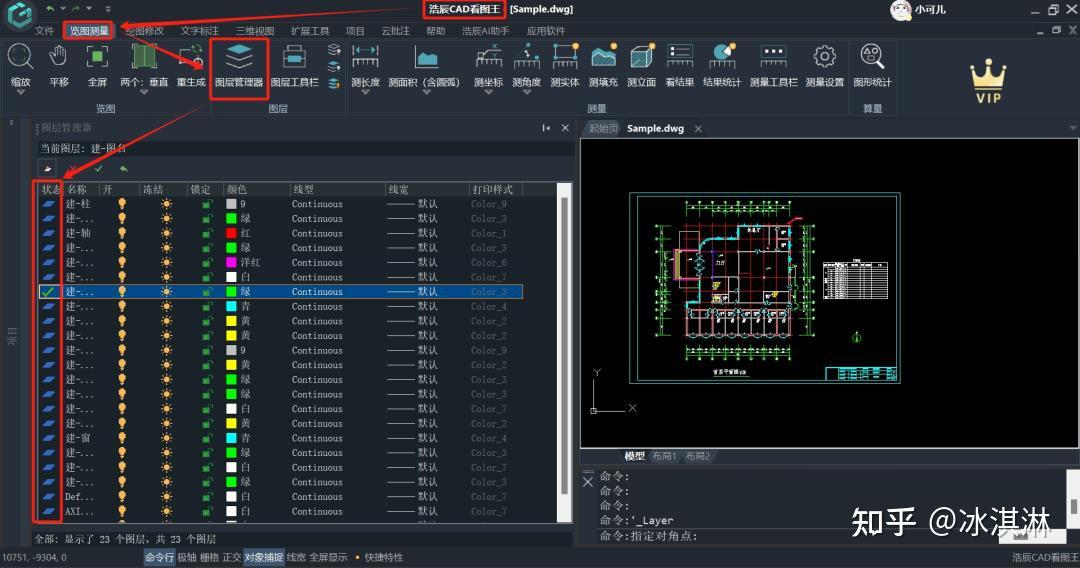Click 快捷特性 in status bar

[383, 557]
